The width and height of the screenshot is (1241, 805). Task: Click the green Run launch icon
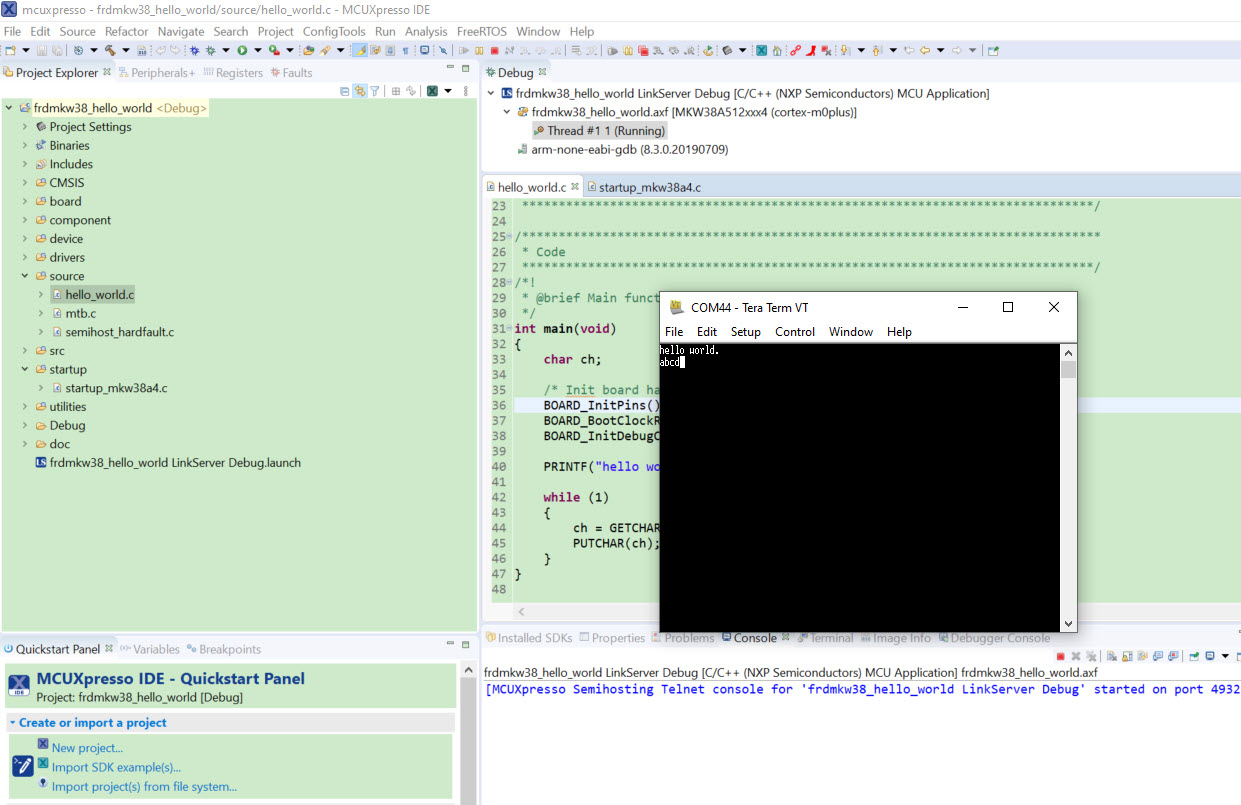point(242,50)
